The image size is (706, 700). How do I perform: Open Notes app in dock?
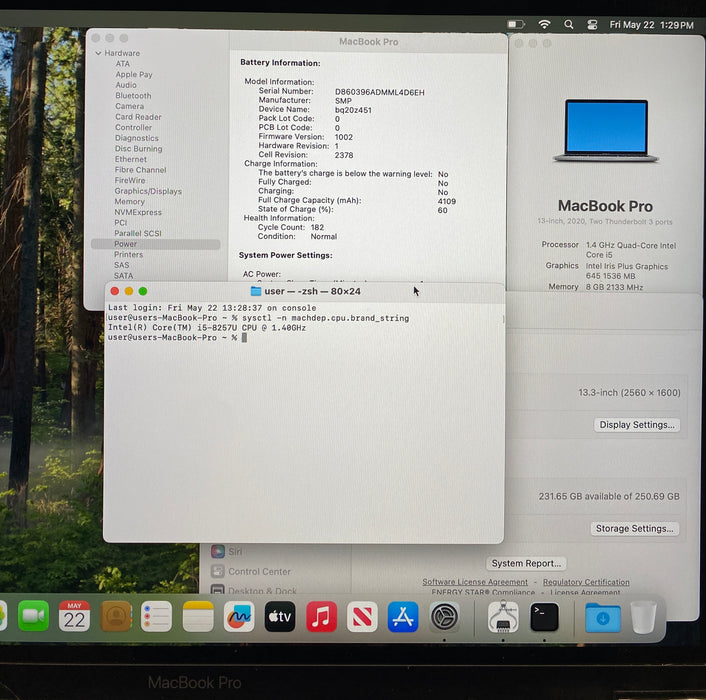pyautogui.click(x=198, y=616)
